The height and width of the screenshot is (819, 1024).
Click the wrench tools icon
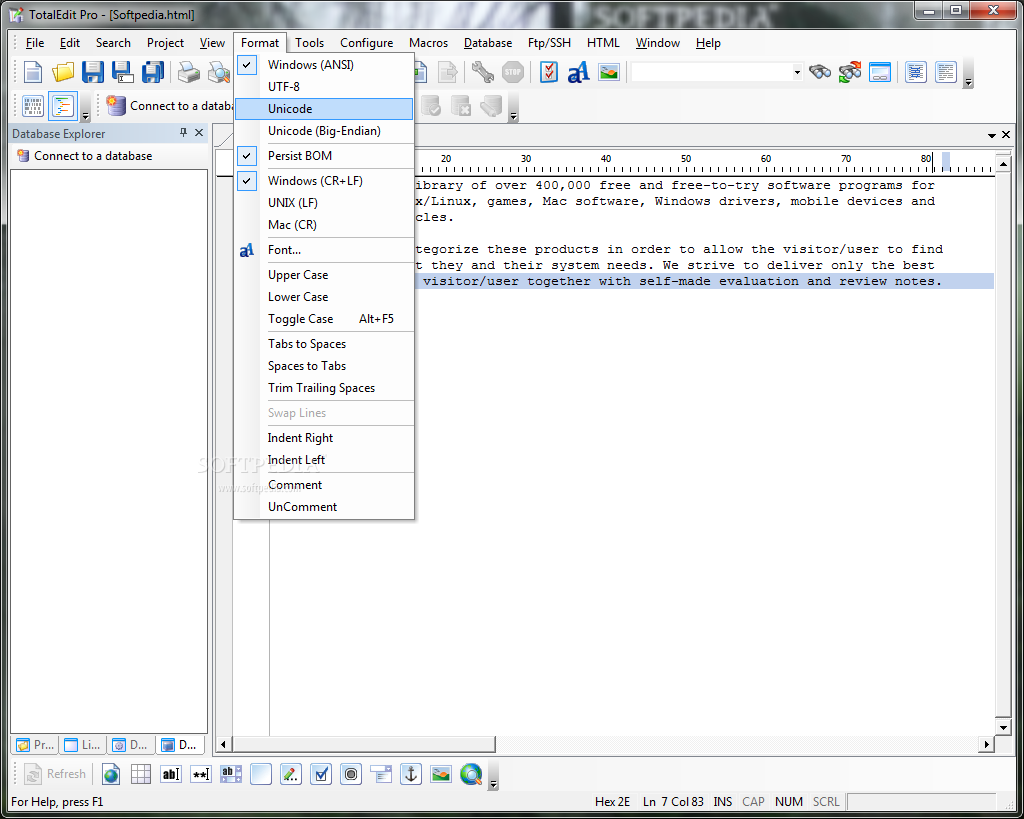coord(483,72)
